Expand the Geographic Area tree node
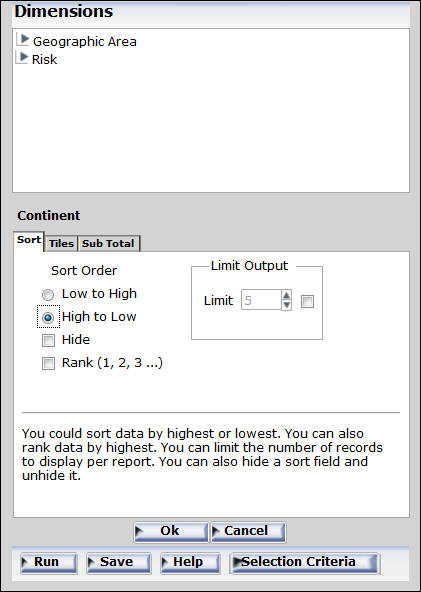 click(25, 39)
